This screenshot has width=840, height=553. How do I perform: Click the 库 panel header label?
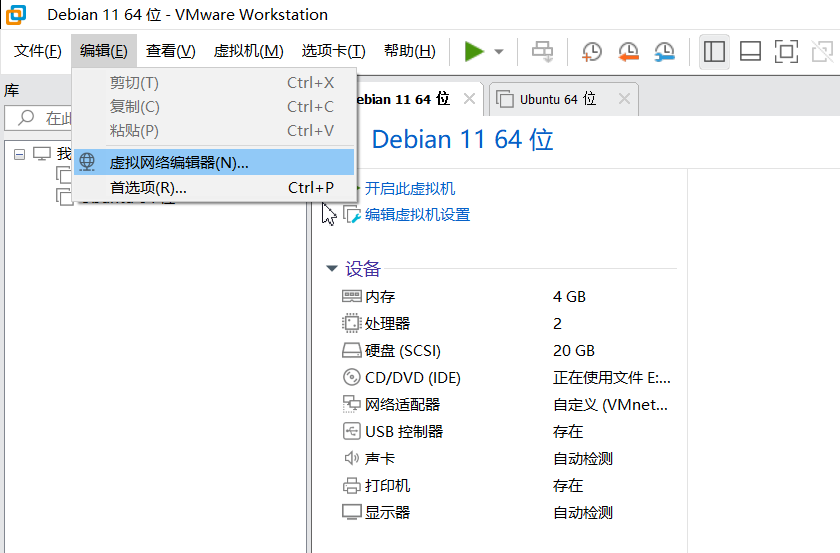(x=12, y=91)
